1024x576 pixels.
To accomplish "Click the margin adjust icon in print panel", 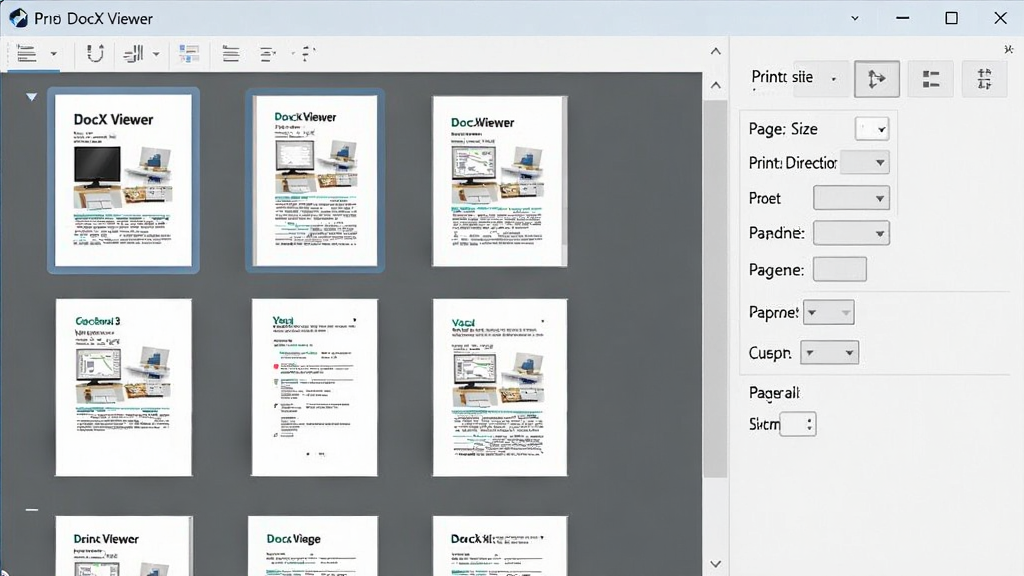I will [984, 79].
